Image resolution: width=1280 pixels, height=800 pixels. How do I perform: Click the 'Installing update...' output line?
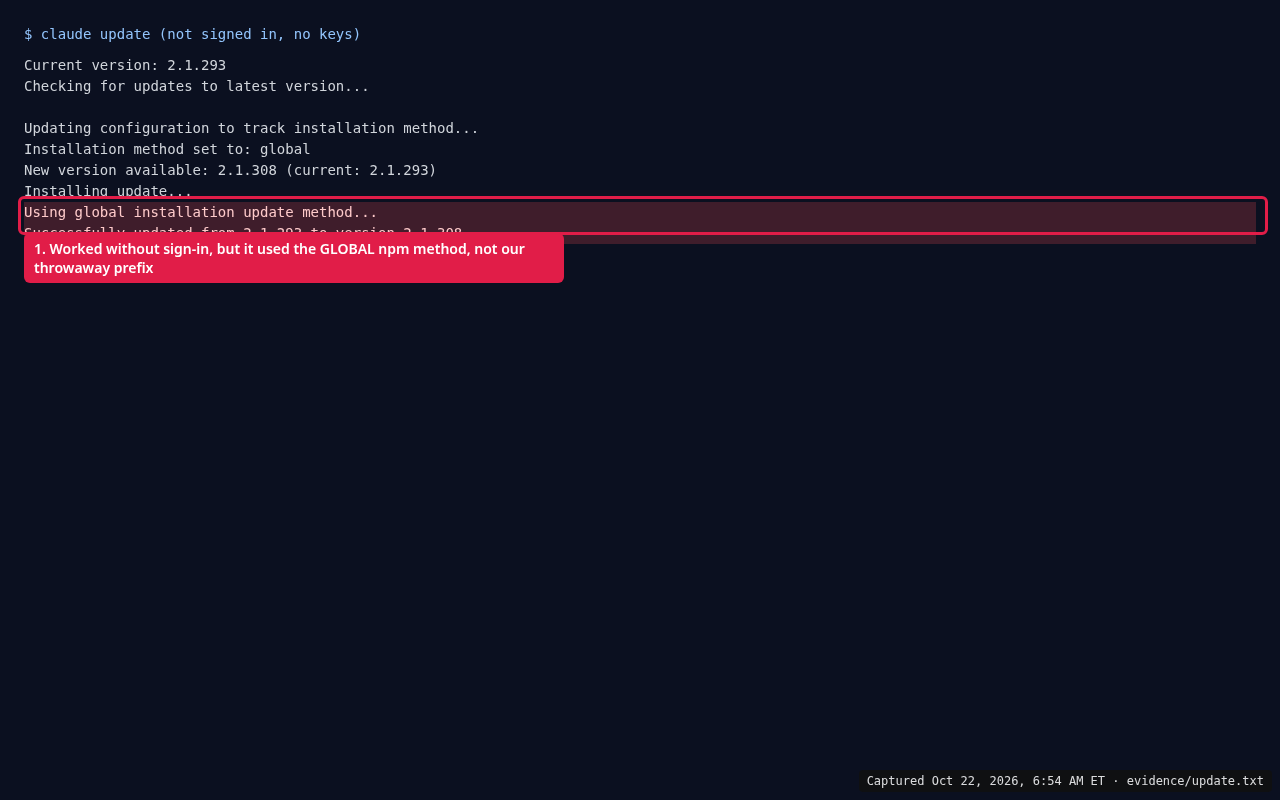108,190
